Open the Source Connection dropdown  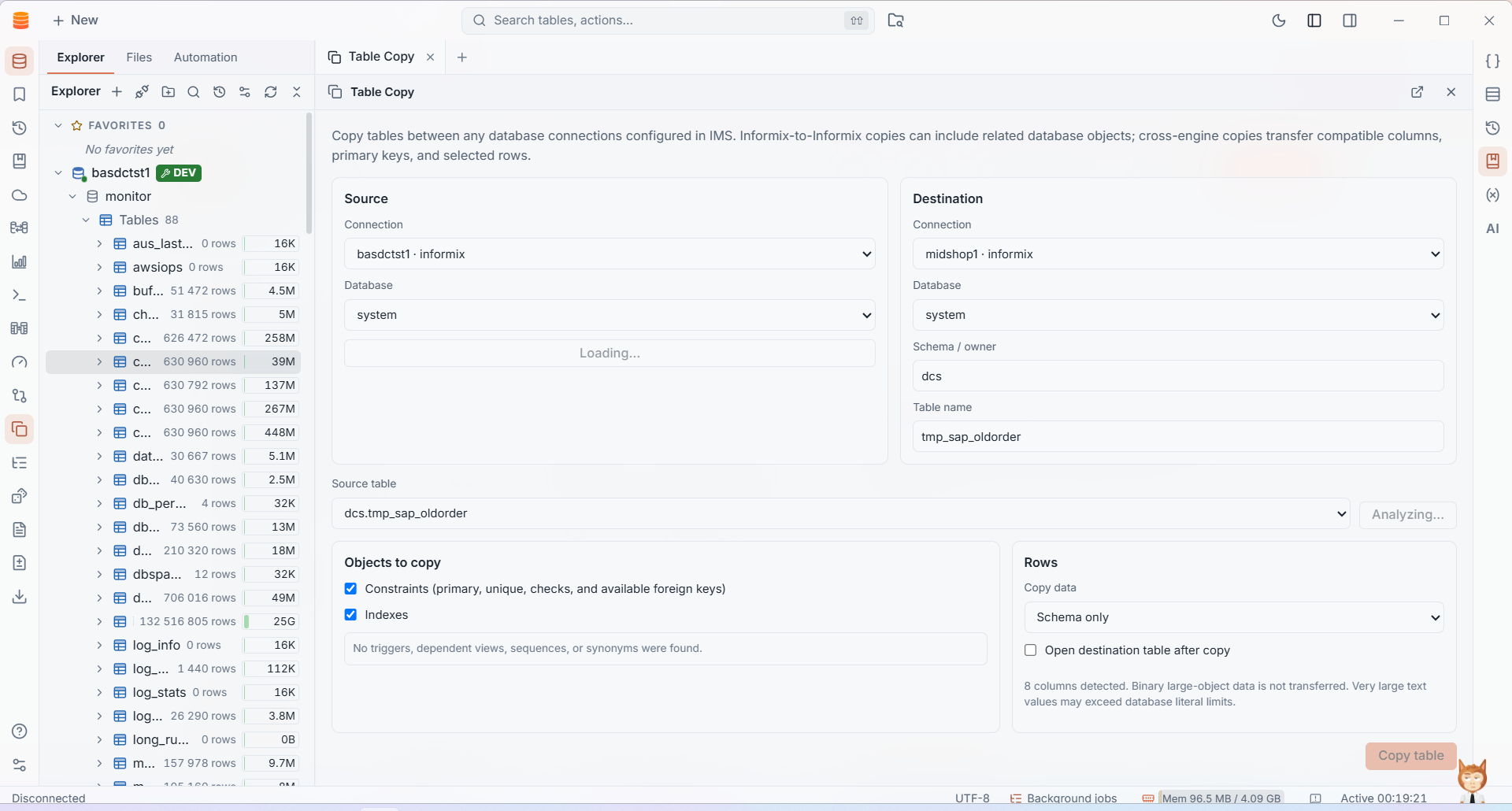pyautogui.click(x=610, y=254)
